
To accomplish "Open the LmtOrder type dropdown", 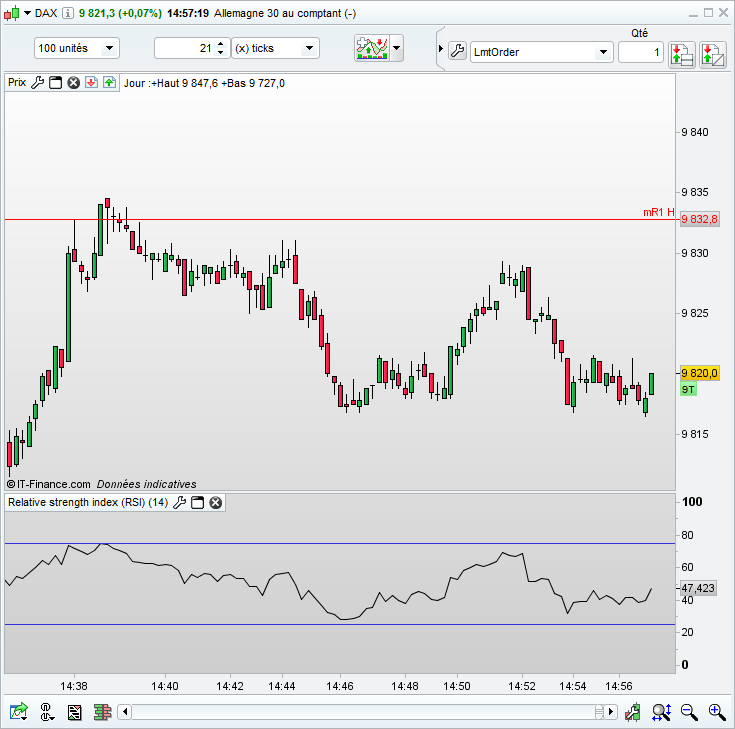I will pos(541,52).
